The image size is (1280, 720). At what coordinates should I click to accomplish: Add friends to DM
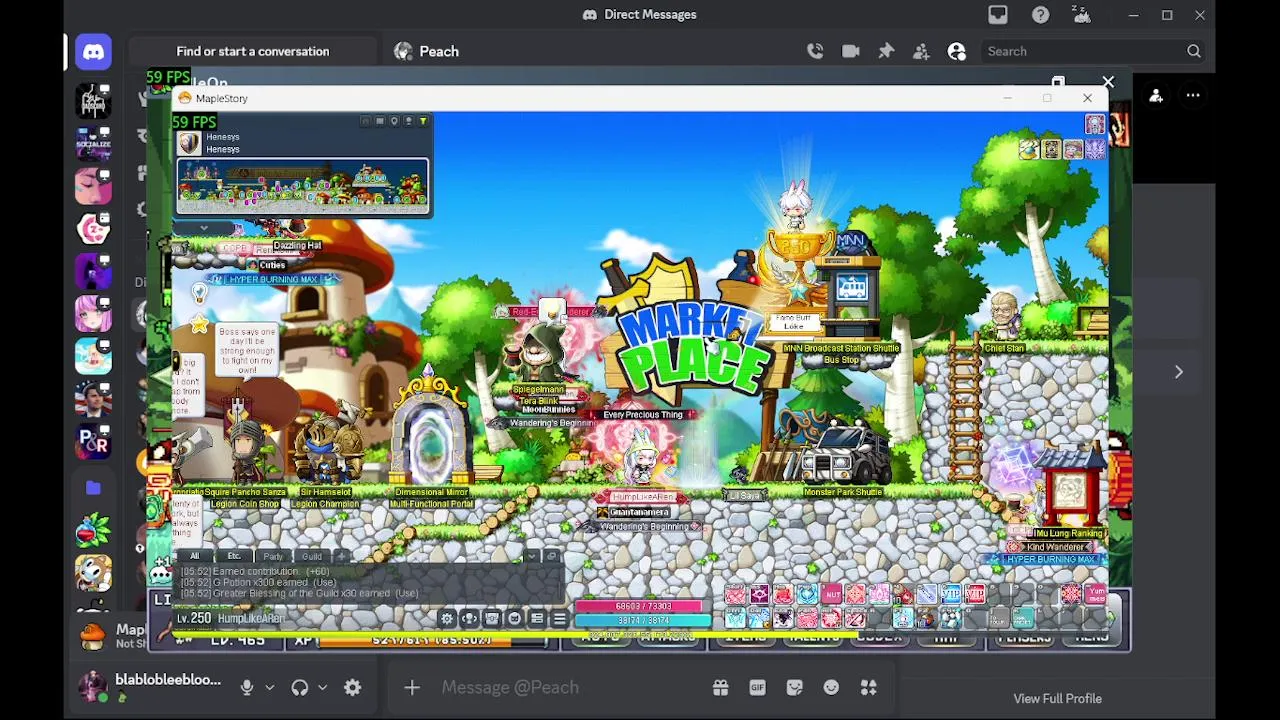[921, 51]
